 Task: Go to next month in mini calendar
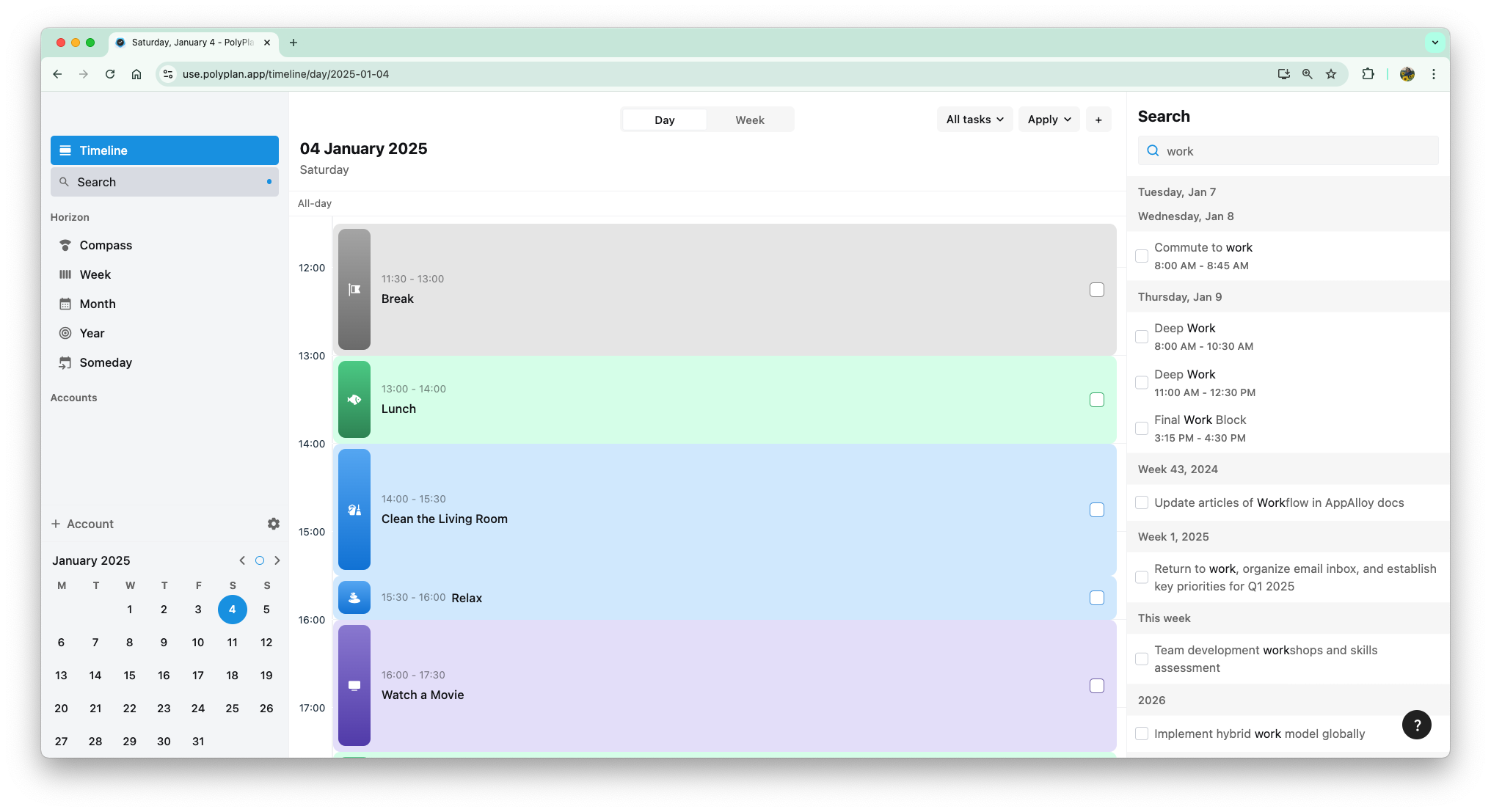[x=277, y=560]
